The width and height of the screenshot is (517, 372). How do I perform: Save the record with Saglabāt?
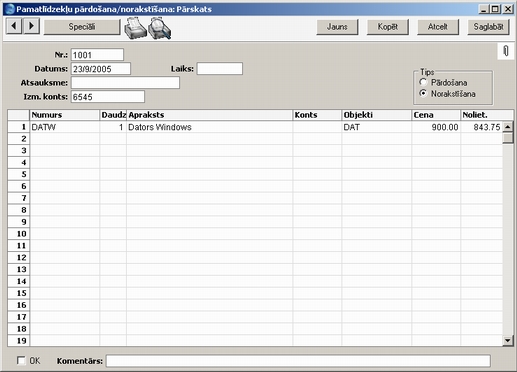click(x=488, y=27)
